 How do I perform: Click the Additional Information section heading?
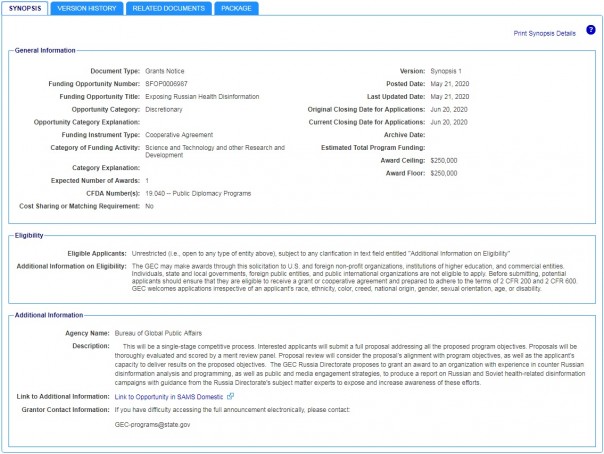49,315
